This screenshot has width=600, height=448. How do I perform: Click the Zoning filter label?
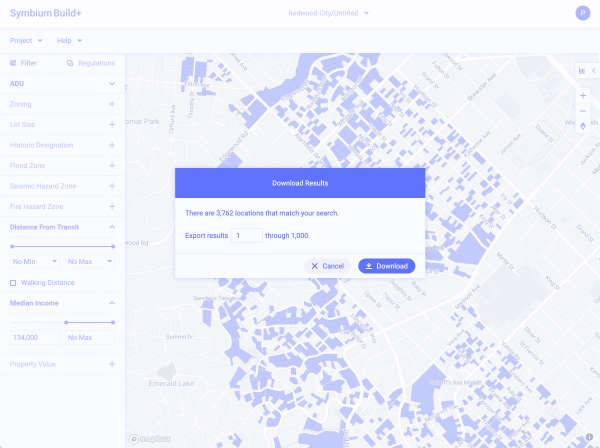click(21, 104)
